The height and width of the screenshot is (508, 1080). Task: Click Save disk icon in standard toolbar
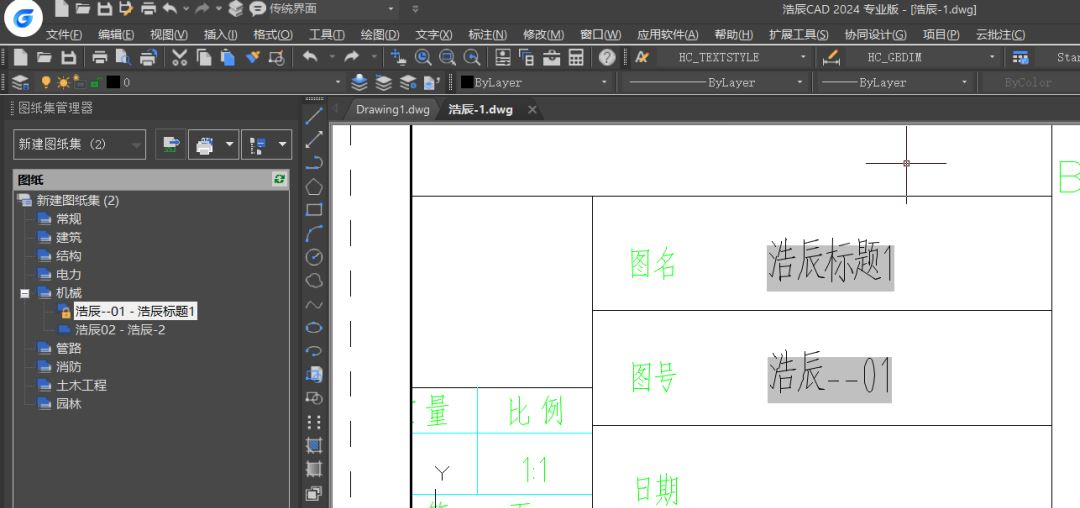point(68,57)
